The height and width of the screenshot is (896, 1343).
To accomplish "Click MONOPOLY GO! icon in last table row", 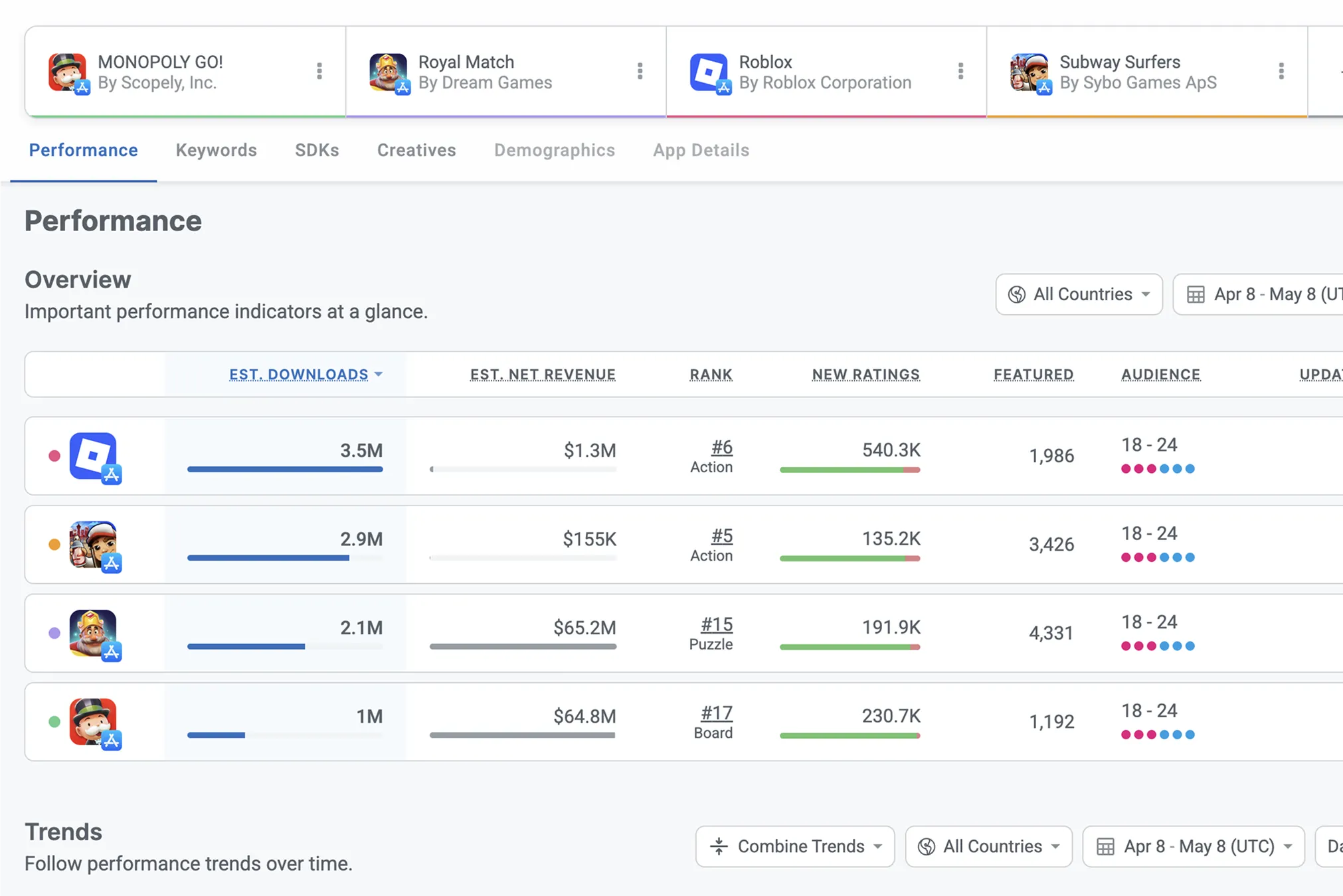I will (x=94, y=722).
